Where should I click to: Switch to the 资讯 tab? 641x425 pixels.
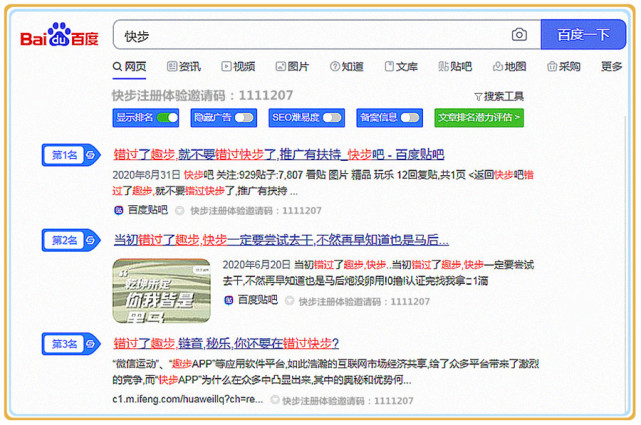(184, 66)
